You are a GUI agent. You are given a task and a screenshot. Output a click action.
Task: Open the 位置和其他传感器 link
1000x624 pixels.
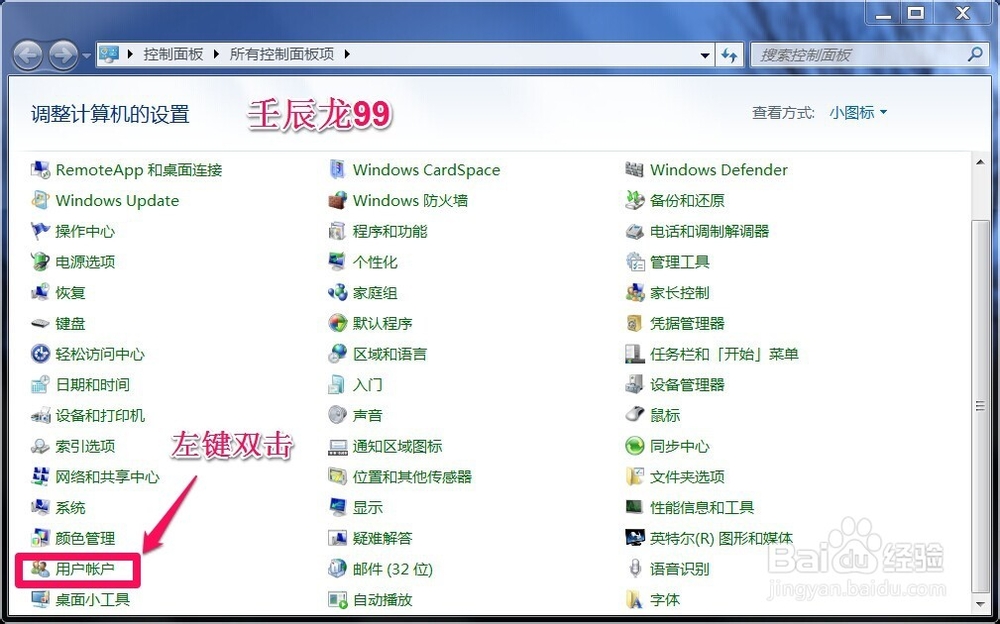[x=412, y=477]
